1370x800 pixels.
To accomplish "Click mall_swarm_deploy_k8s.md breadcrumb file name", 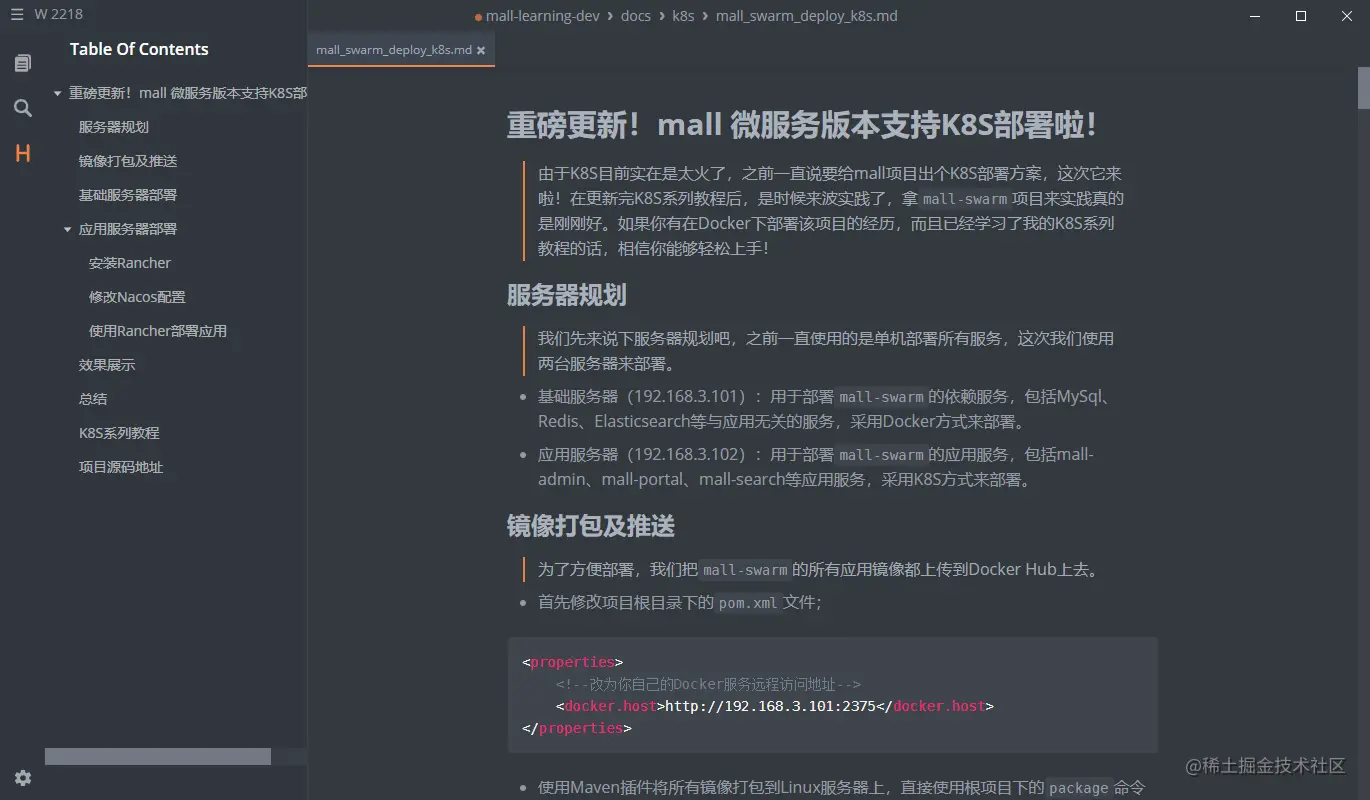I will [807, 16].
